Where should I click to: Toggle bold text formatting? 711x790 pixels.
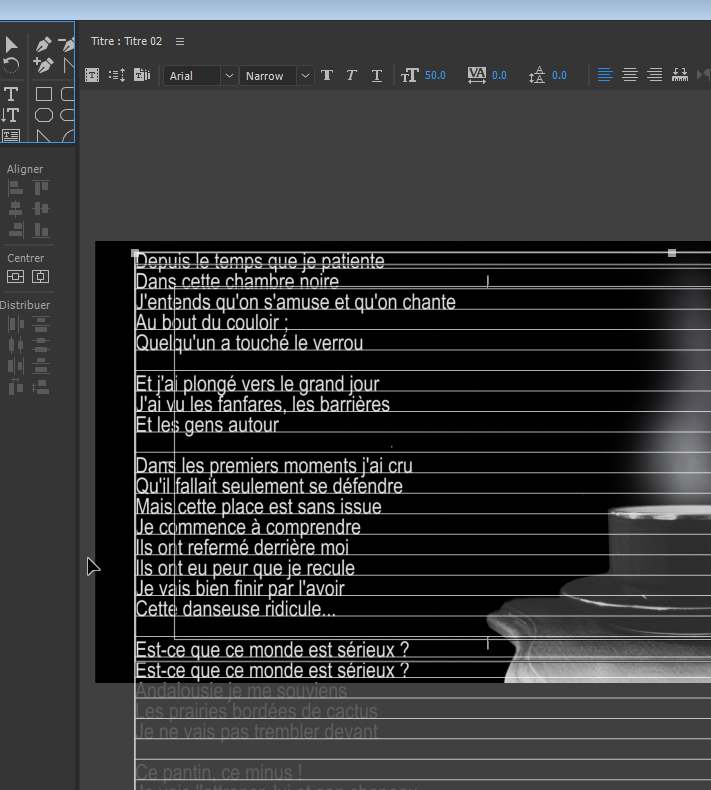tap(327, 76)
